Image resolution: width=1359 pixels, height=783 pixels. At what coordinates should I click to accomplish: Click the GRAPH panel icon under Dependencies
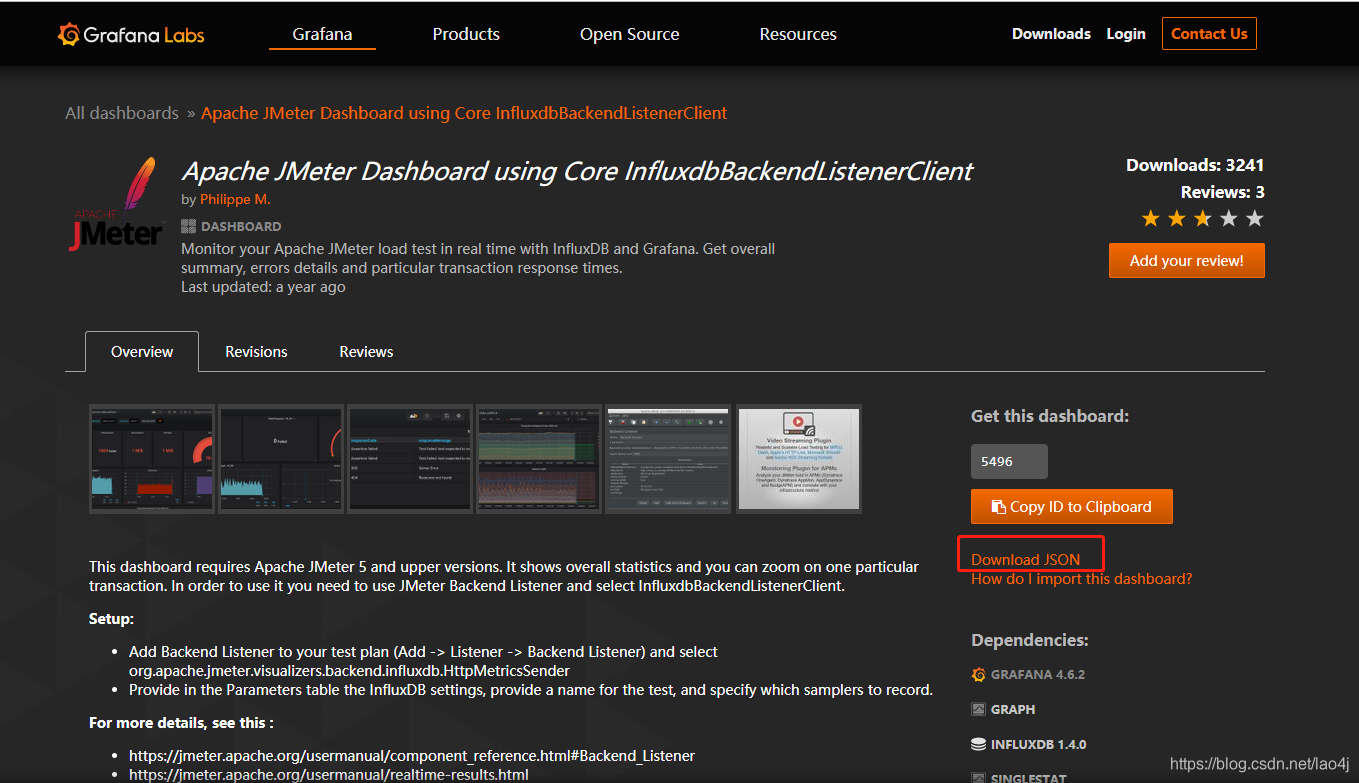pyautogui.click(x=978, y=708)
